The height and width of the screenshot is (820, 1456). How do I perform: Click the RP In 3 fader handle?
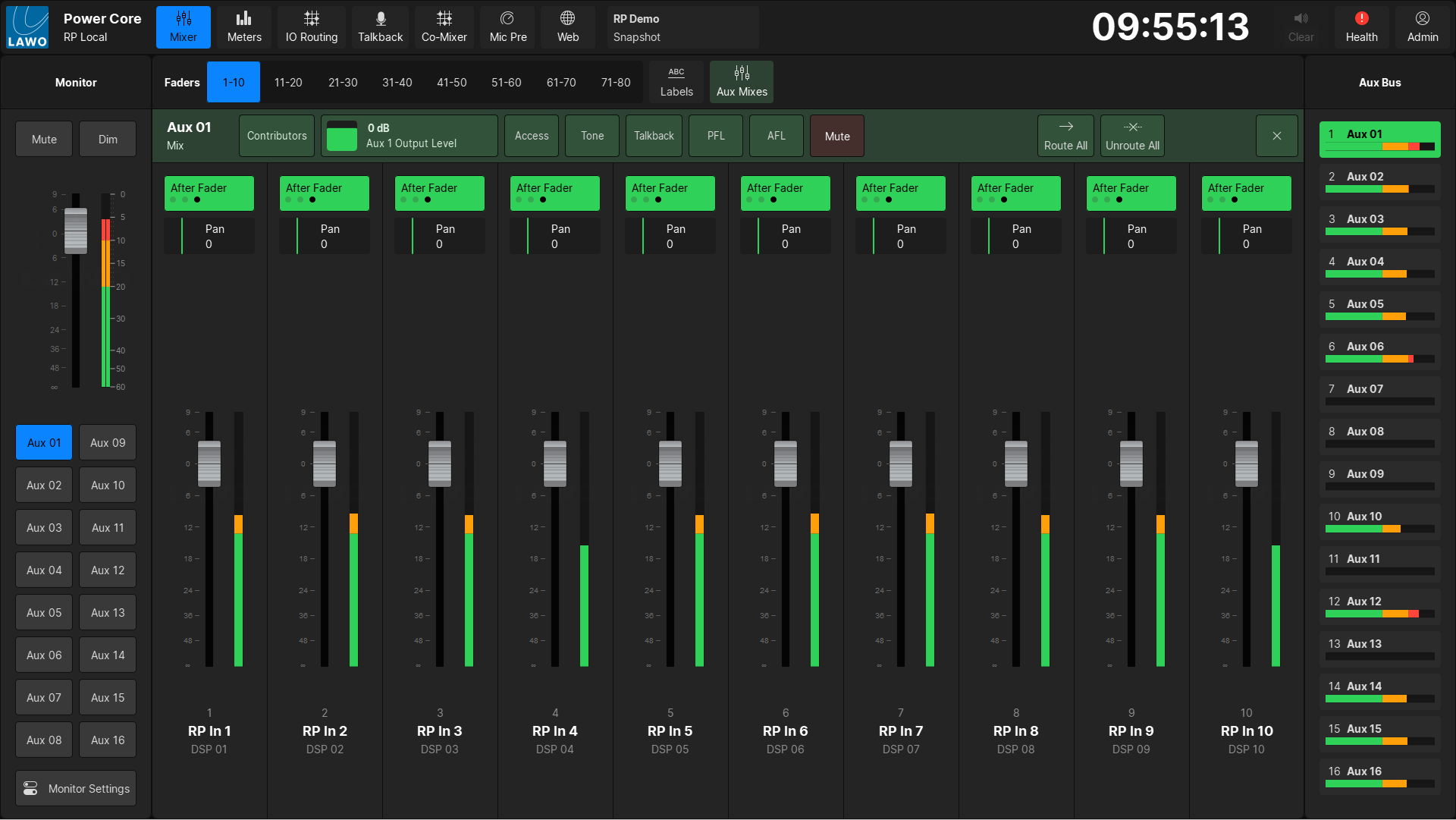[439, 463]
